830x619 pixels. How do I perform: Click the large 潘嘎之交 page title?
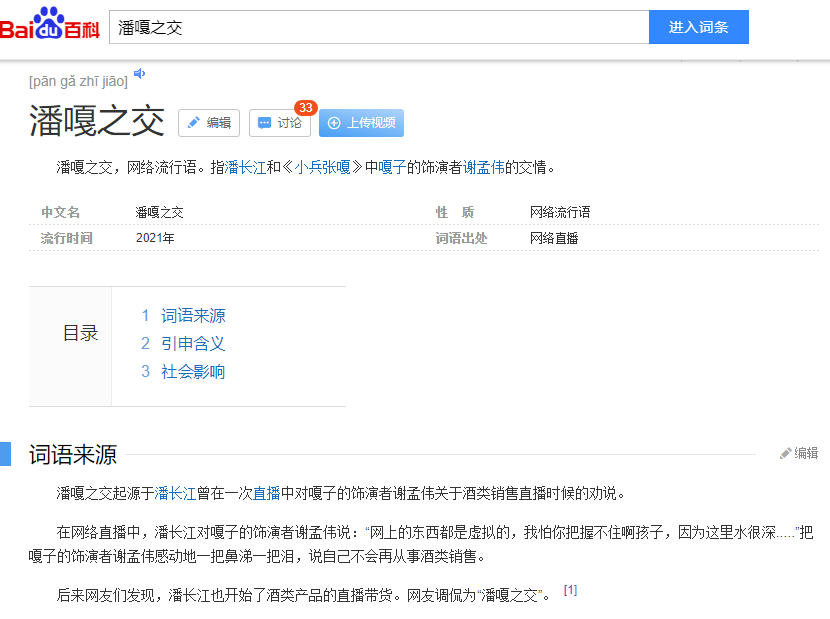pyautogui.click(x=97, y=121)
